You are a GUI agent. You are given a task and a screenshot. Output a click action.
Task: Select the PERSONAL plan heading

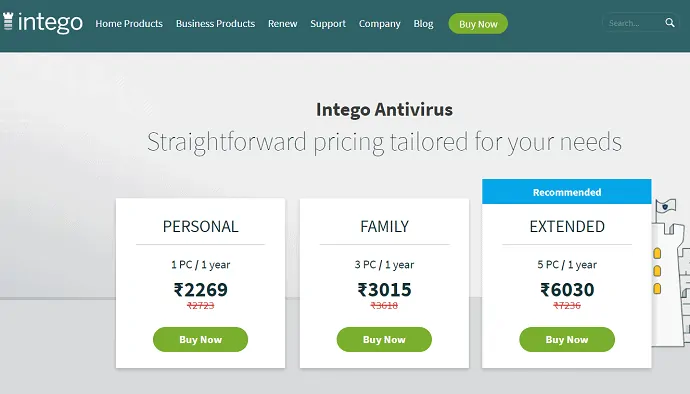point(200,227)
